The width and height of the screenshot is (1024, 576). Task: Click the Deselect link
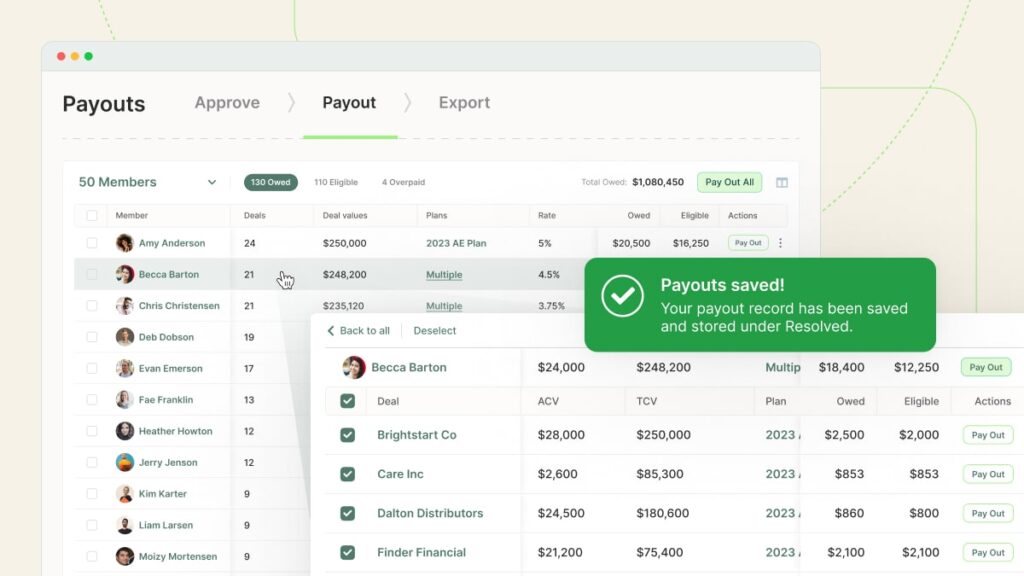(435, 330)
